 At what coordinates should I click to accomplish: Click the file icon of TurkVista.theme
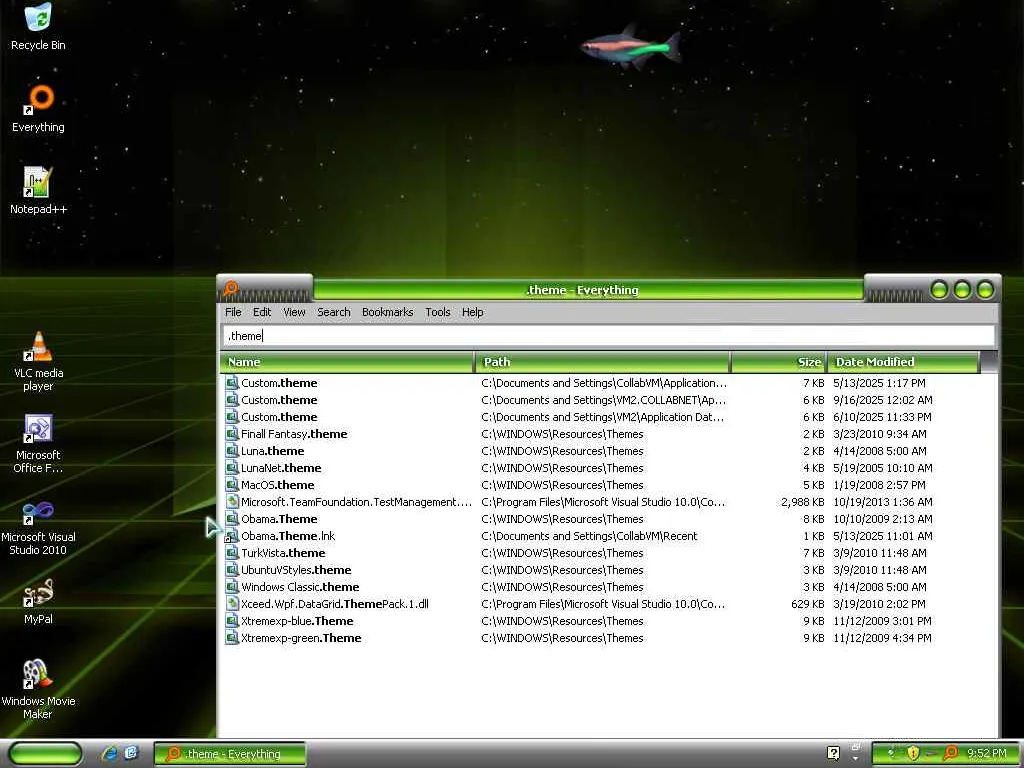(x=232, y=552)
